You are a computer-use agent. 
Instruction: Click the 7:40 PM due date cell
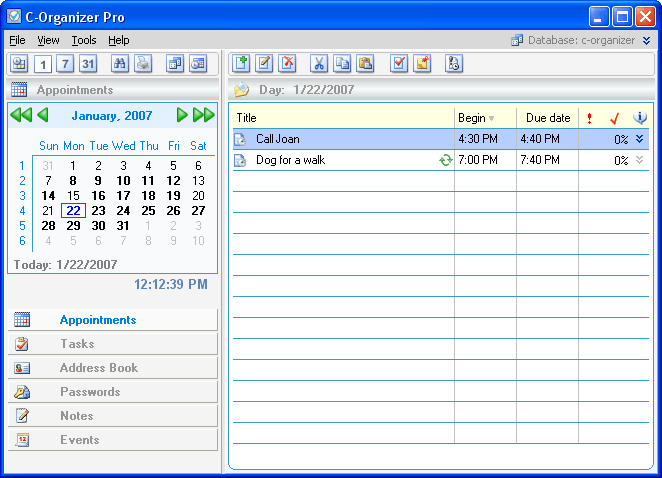click(x=548, y=160)
